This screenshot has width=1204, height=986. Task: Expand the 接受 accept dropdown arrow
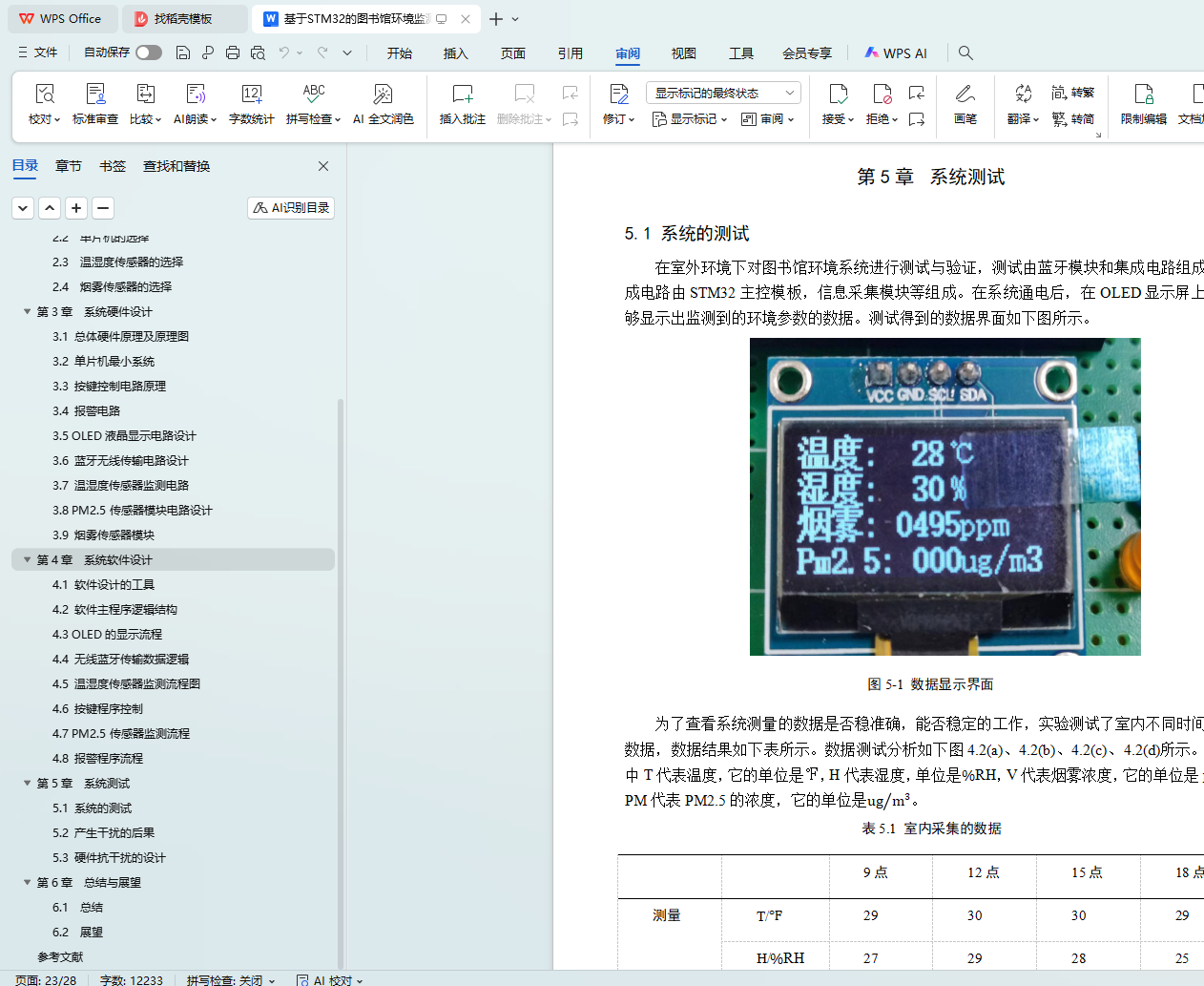[x=850, y=119]
